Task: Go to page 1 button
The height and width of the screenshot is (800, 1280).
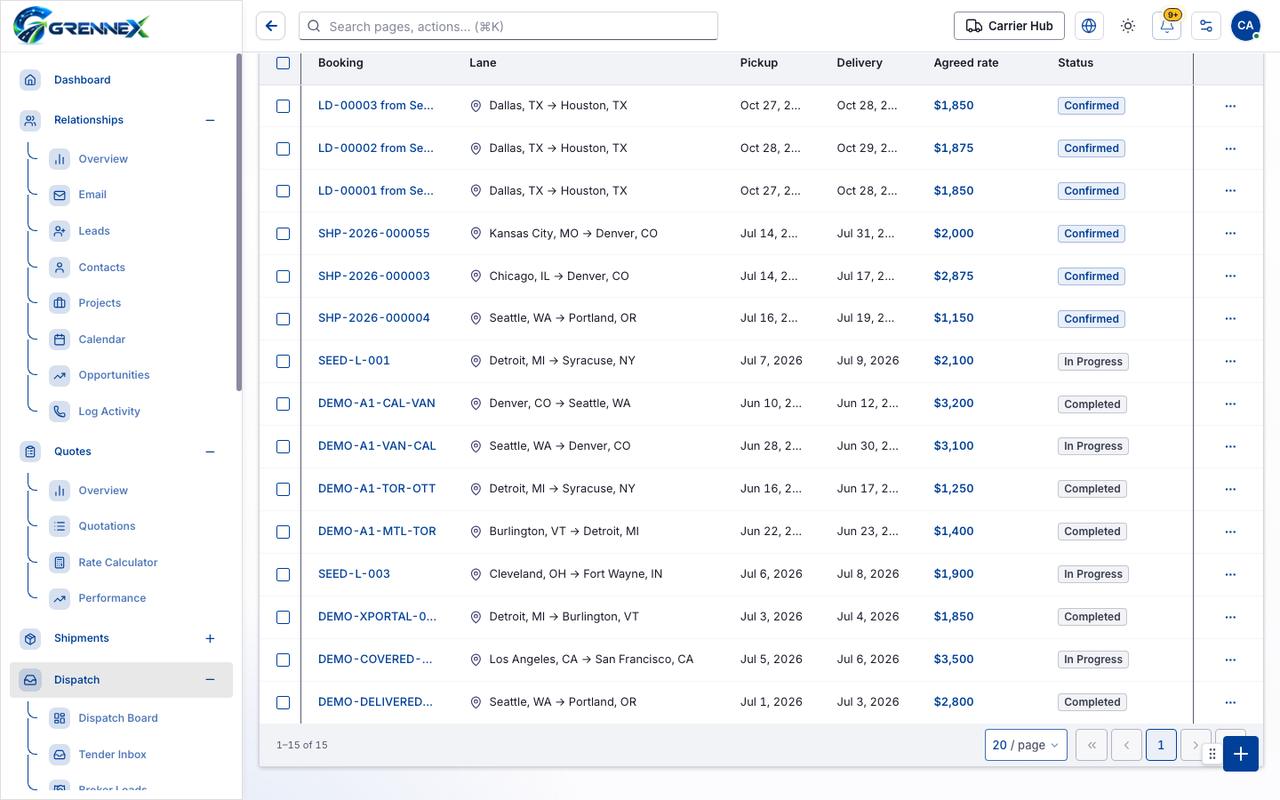Action: click(x=1161, y=745)
